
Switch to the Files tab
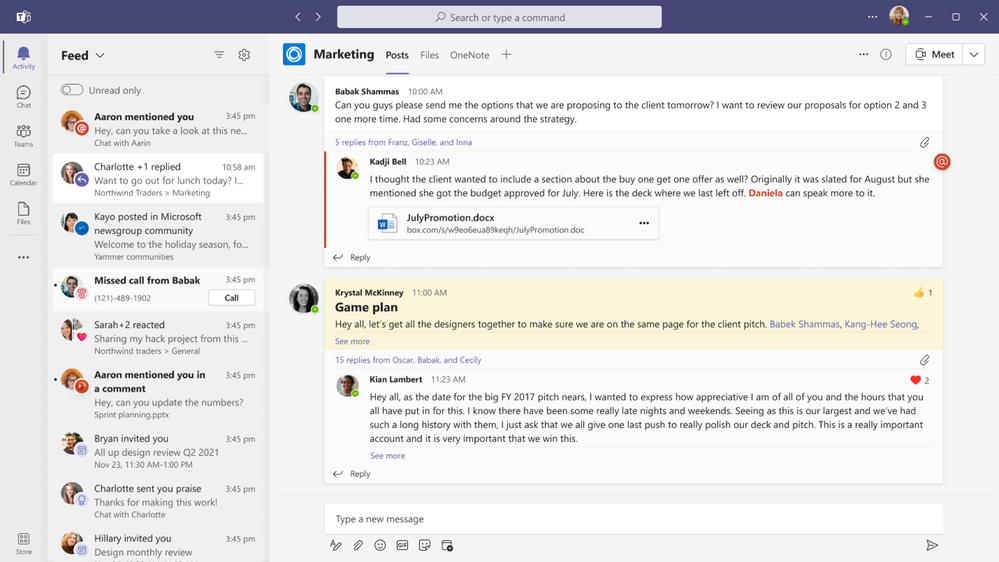[x=429, y=55]
